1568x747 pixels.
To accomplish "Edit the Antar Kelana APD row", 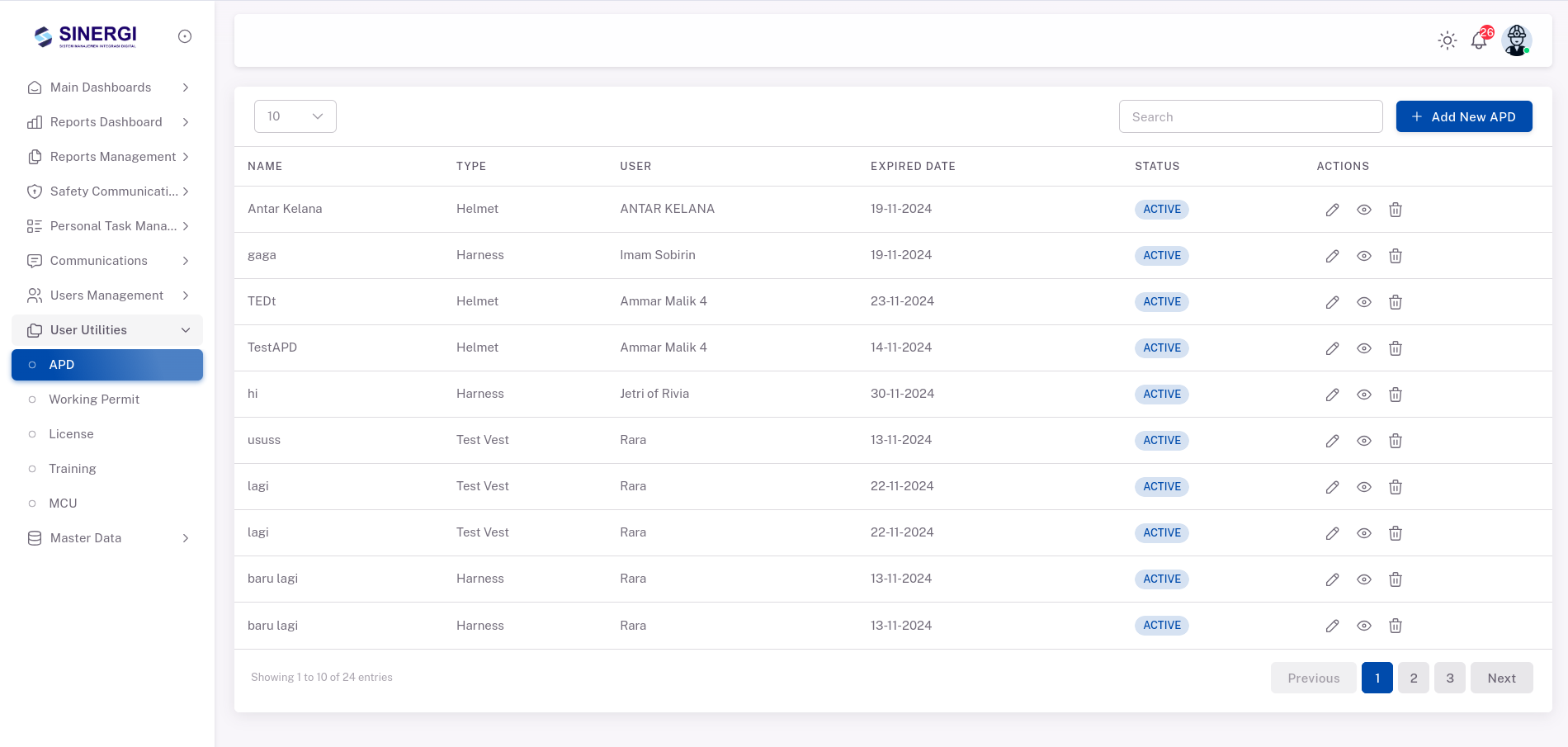I will [x=1332, y=210].
